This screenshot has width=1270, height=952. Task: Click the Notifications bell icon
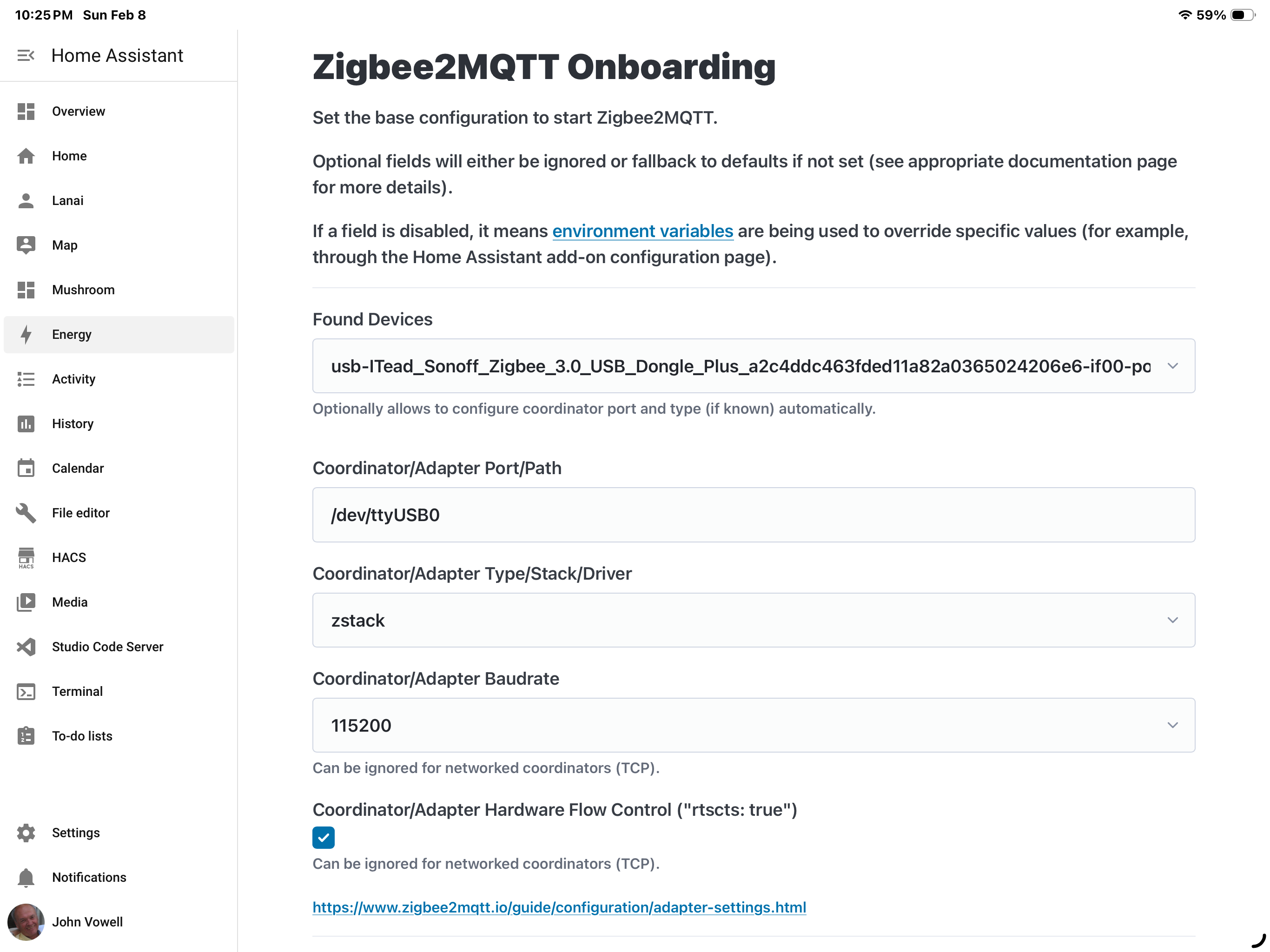(x=26, y=877)
